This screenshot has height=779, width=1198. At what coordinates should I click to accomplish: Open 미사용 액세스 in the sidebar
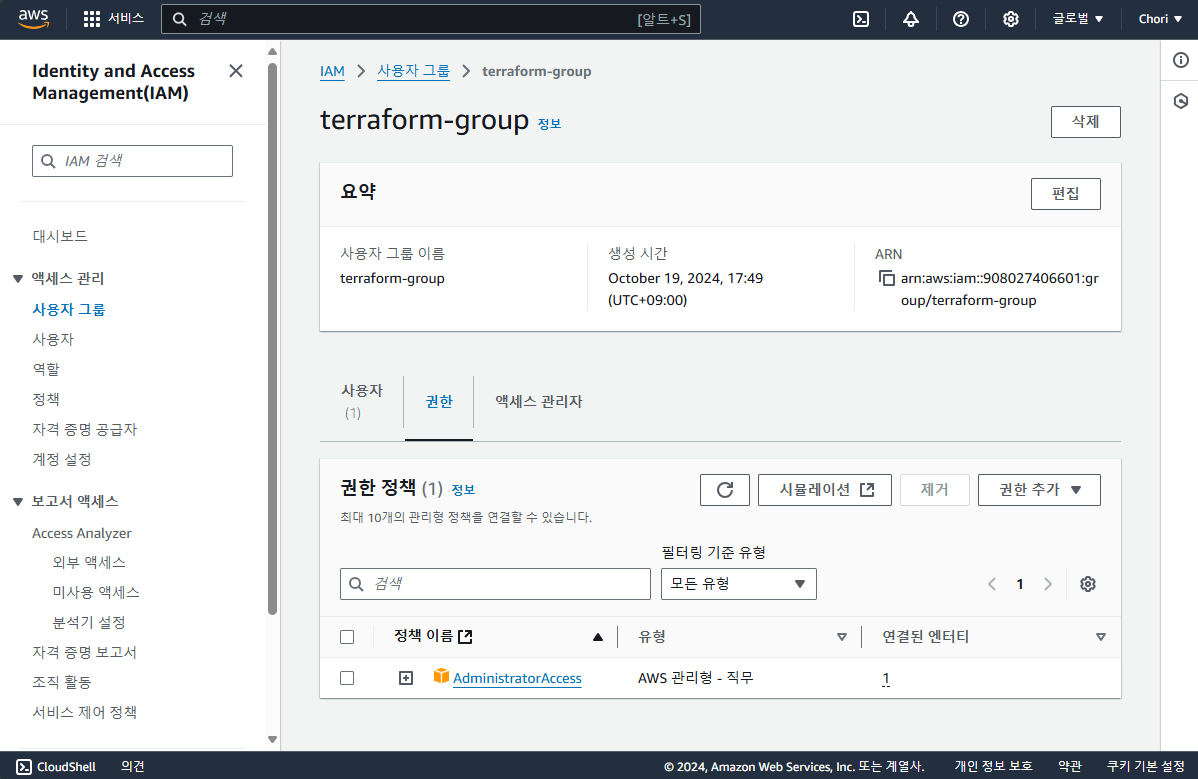coord(96,593)
